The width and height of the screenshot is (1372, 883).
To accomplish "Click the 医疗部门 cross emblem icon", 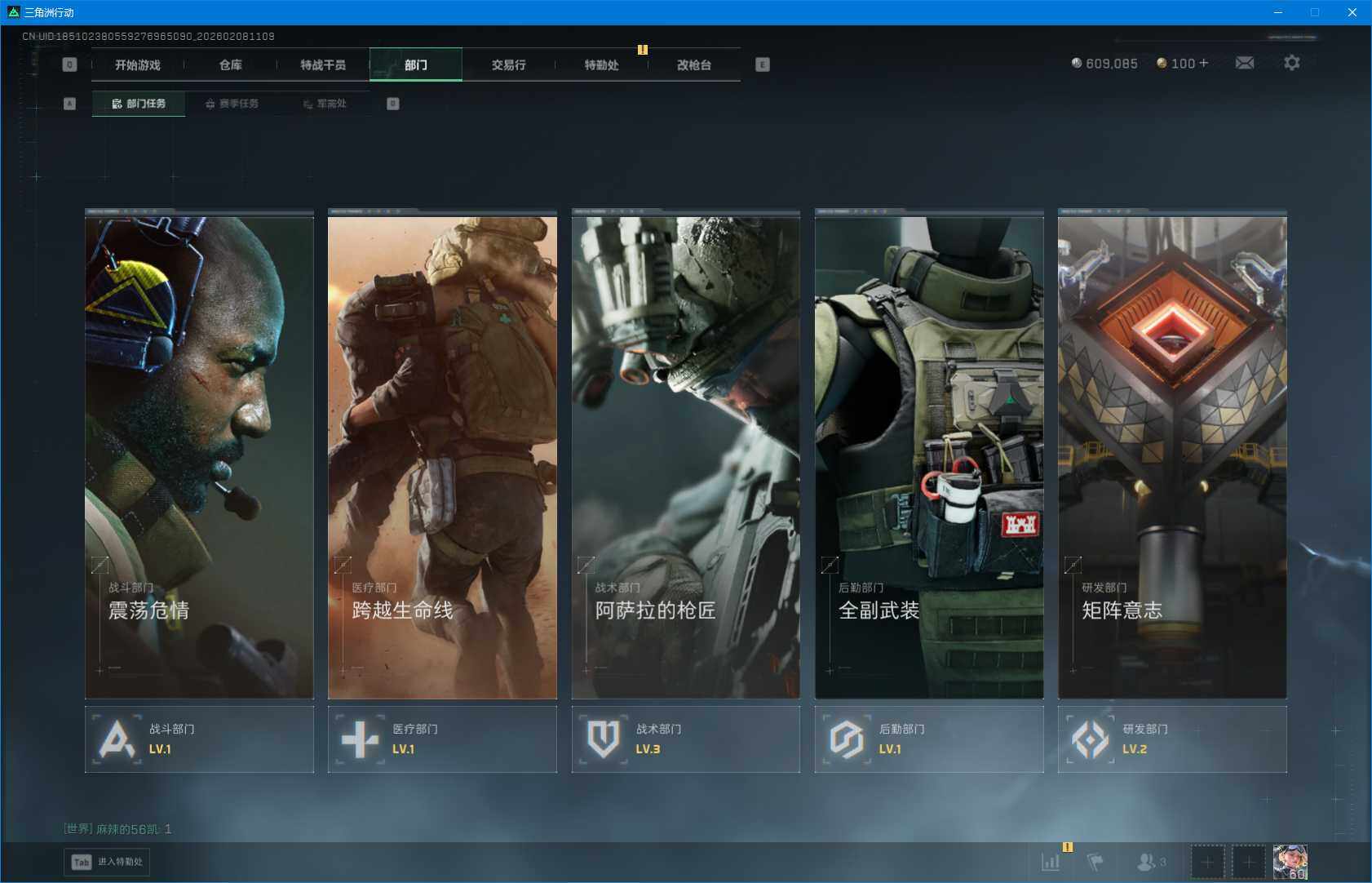I will (360, 739).
